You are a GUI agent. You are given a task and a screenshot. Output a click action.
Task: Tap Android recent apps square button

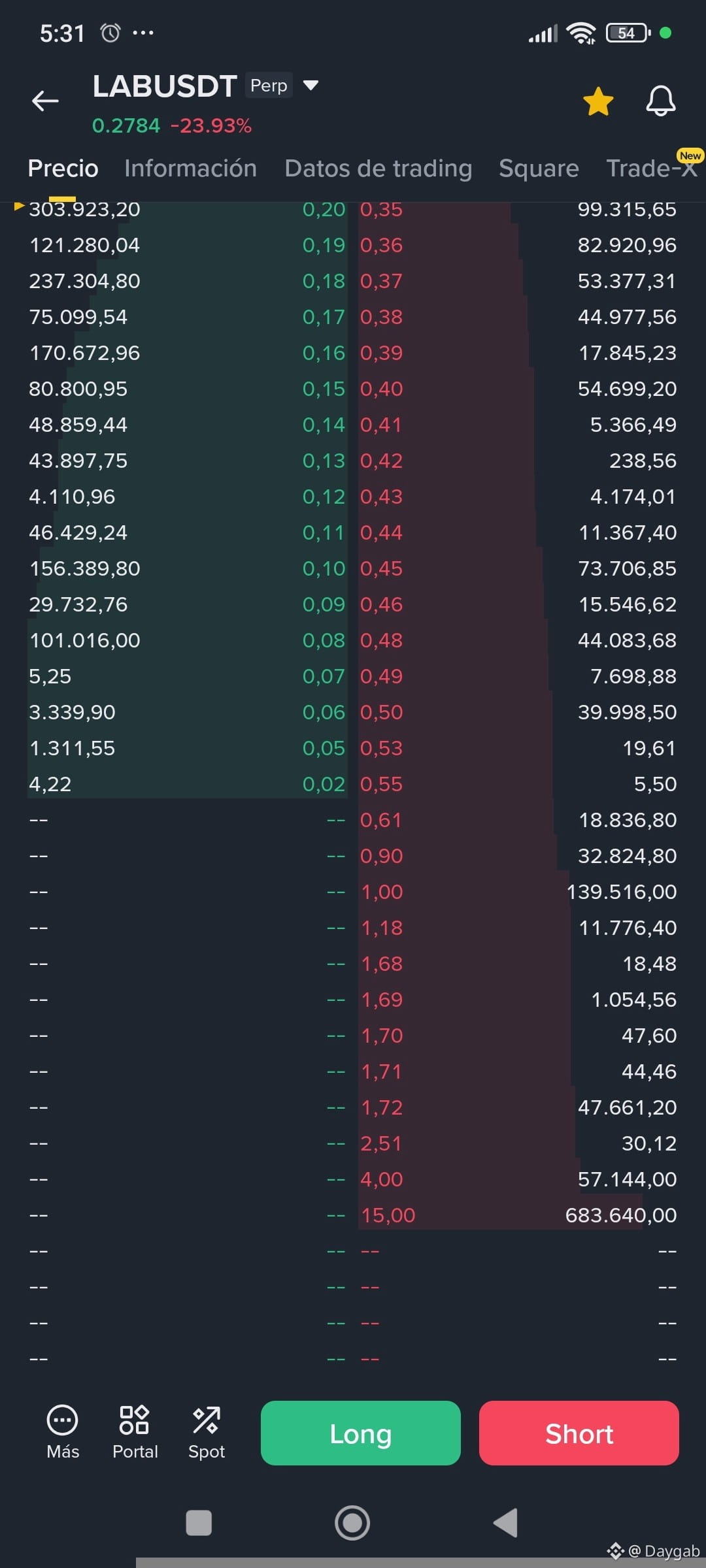[x=199, y=1523]
